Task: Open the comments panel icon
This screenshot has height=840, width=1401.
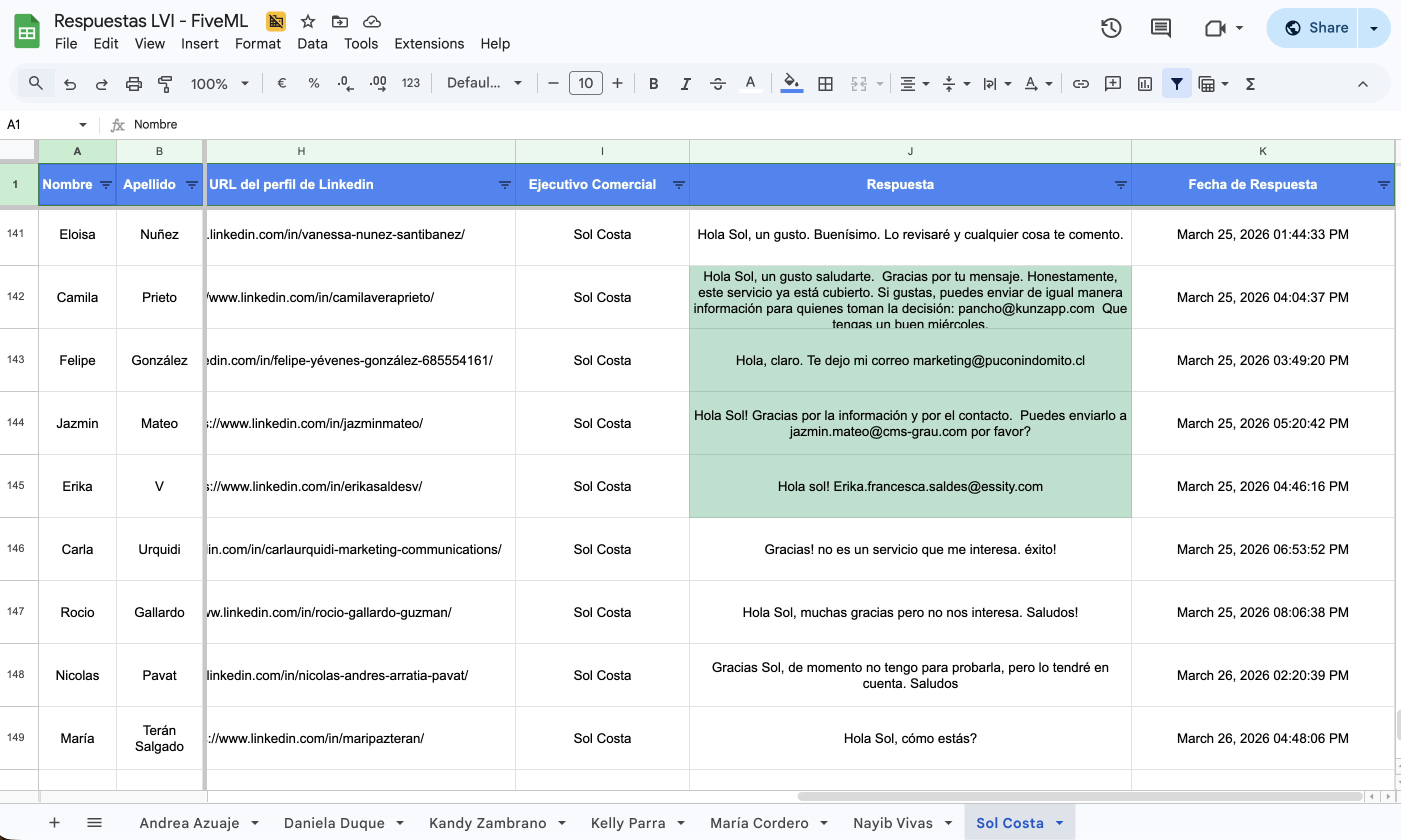Action: [1160, 27]
